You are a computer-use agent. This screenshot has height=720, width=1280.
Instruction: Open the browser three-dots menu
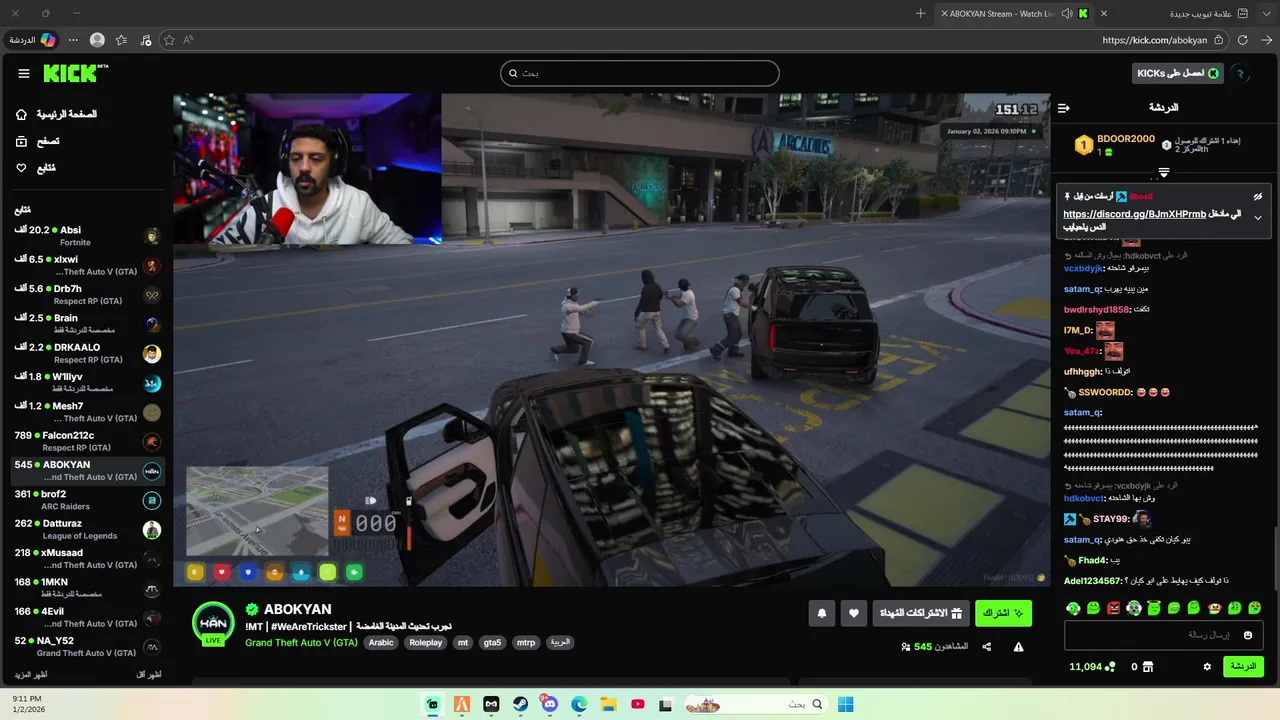[73, 40]
